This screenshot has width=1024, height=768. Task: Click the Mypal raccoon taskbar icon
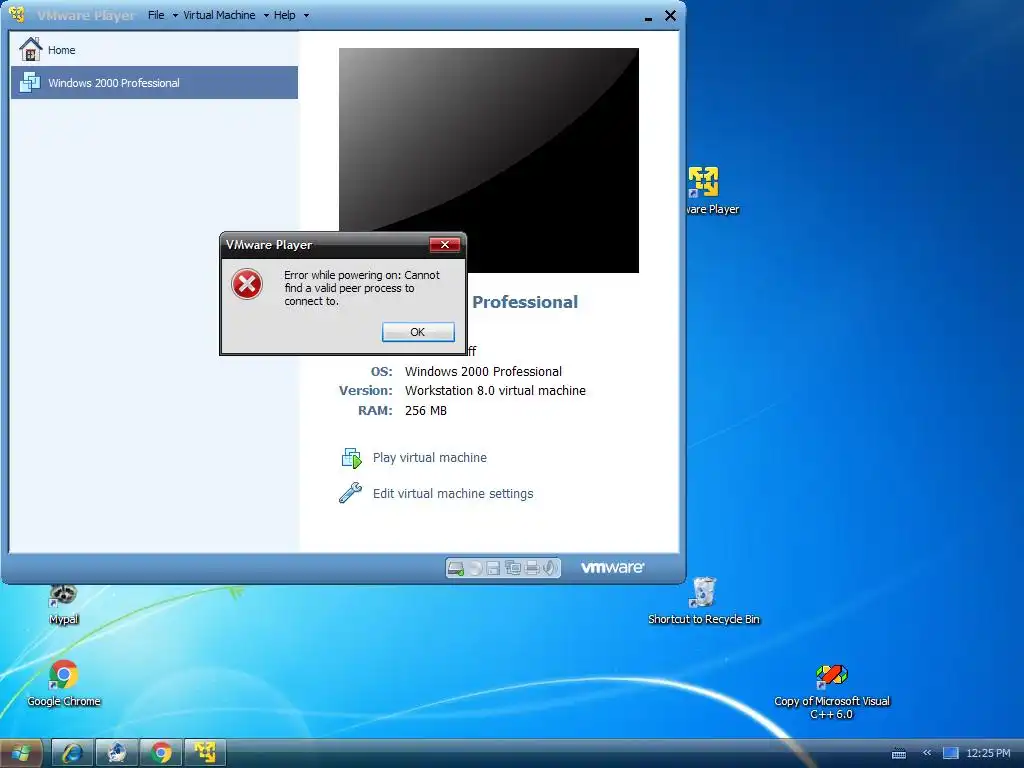tap(116, 753)
